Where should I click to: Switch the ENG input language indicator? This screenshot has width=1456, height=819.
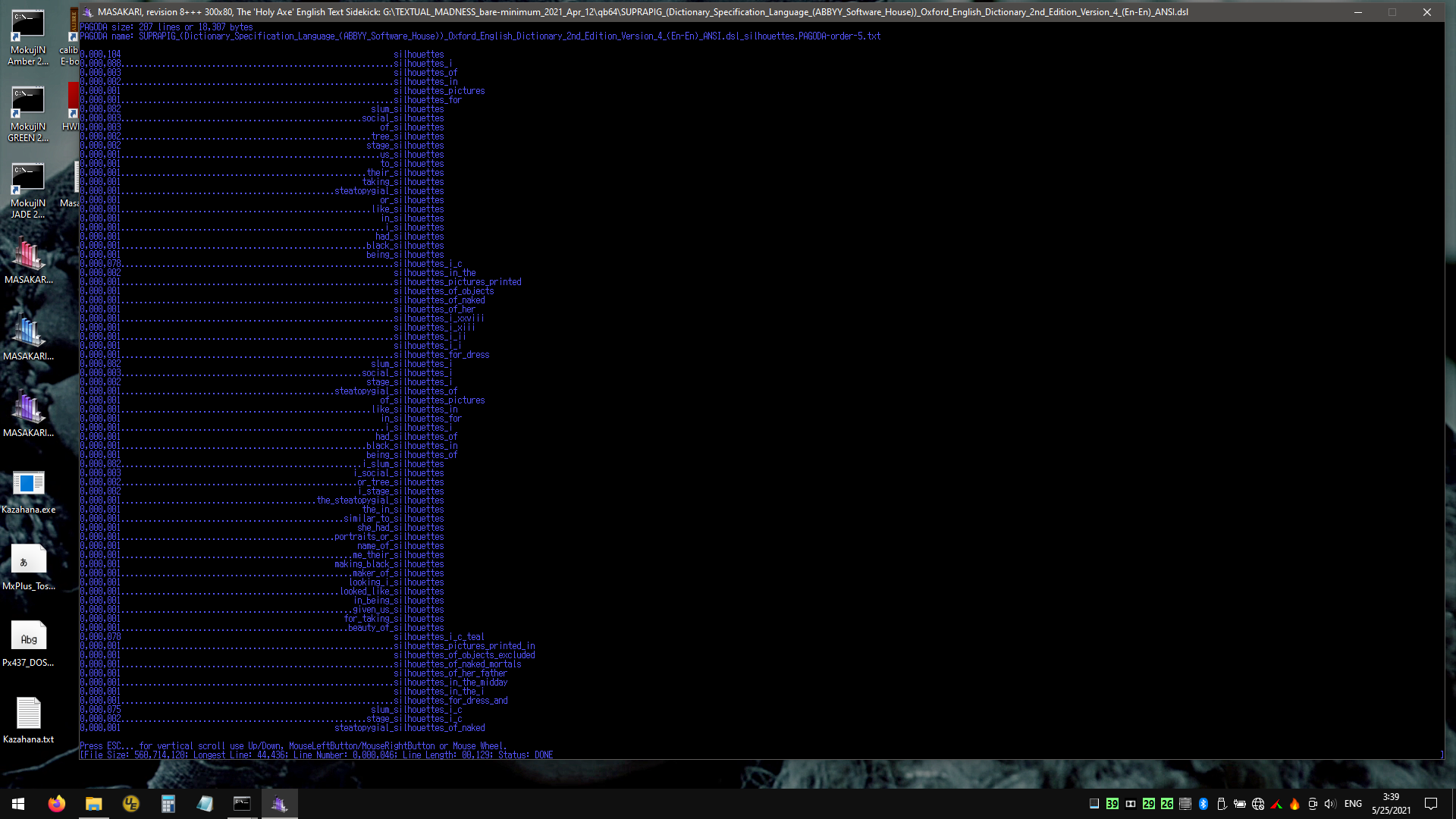1353,804
